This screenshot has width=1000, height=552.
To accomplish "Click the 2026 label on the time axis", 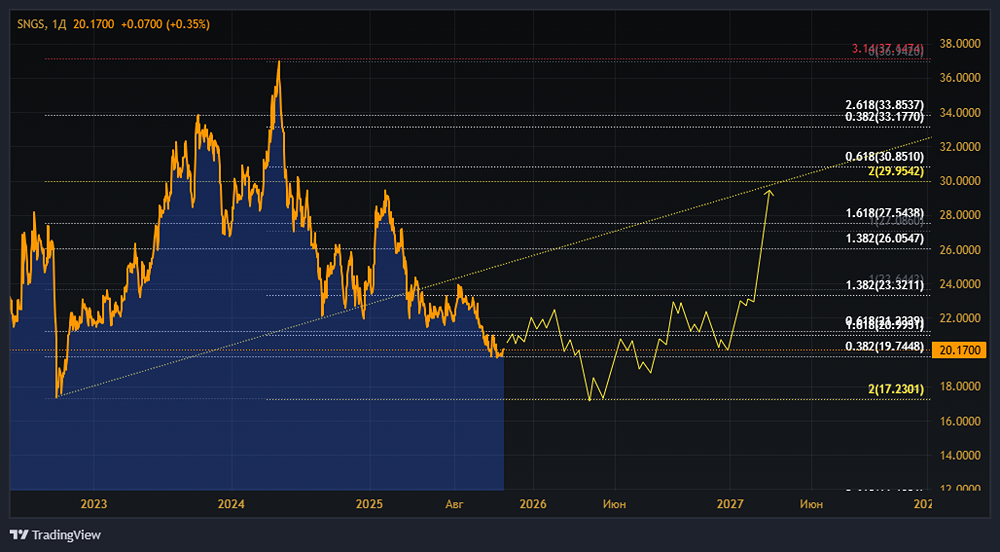I will pyautogui.click(x=532, y=504).
